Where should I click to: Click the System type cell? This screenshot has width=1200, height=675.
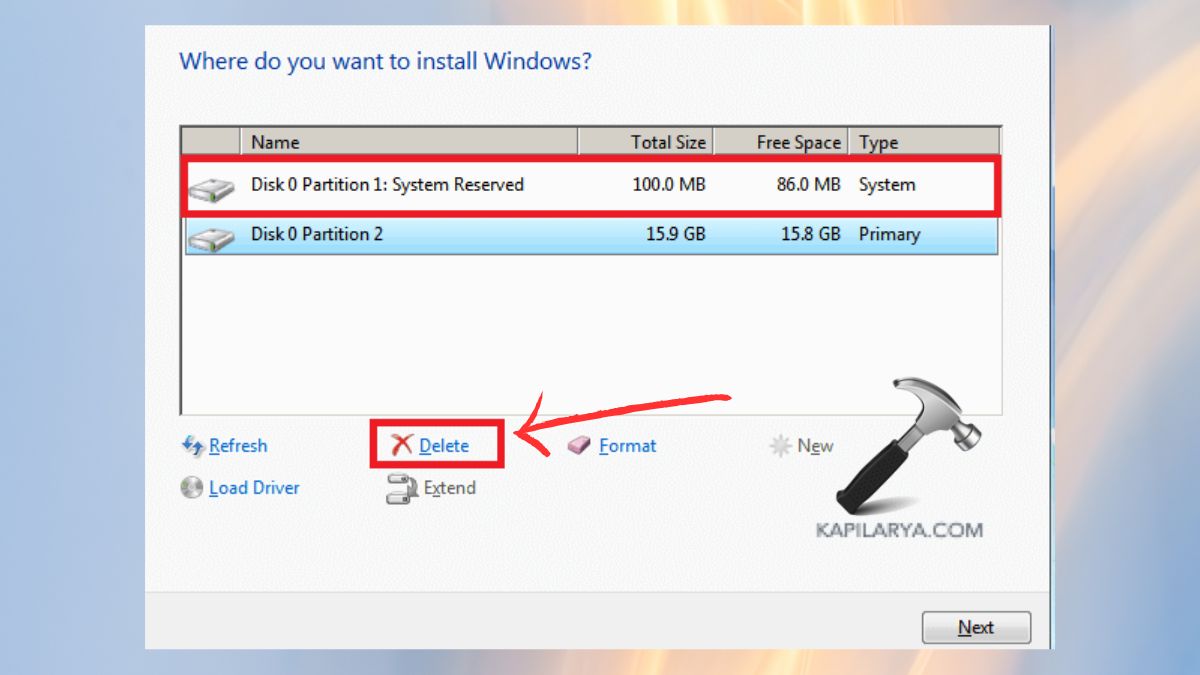[x=887, y=185]
